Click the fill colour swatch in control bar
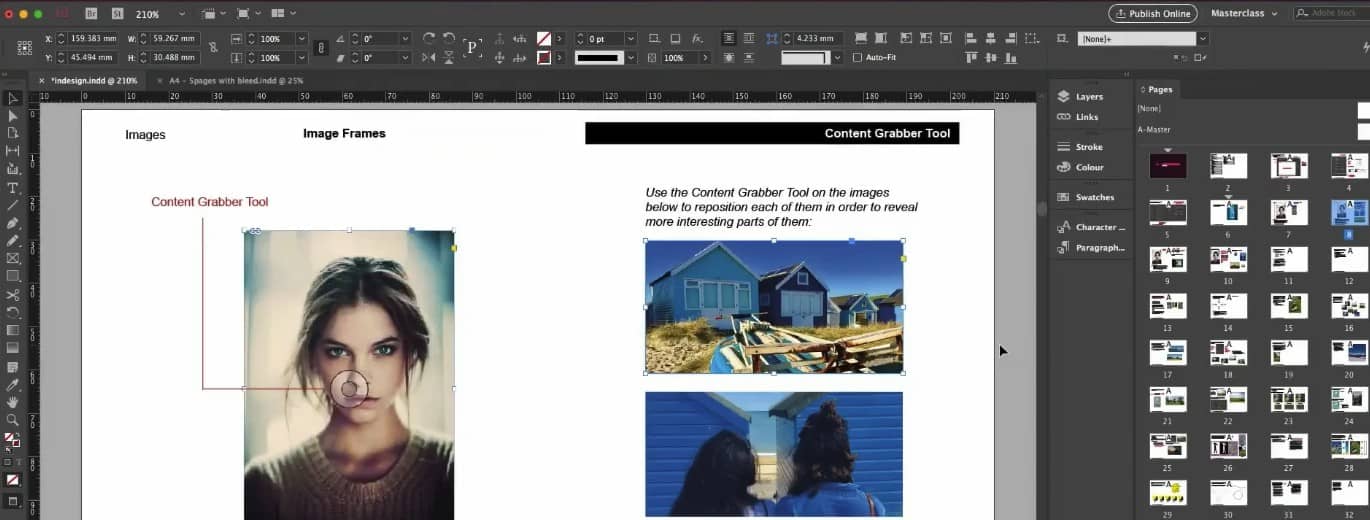 pos(543,39)
